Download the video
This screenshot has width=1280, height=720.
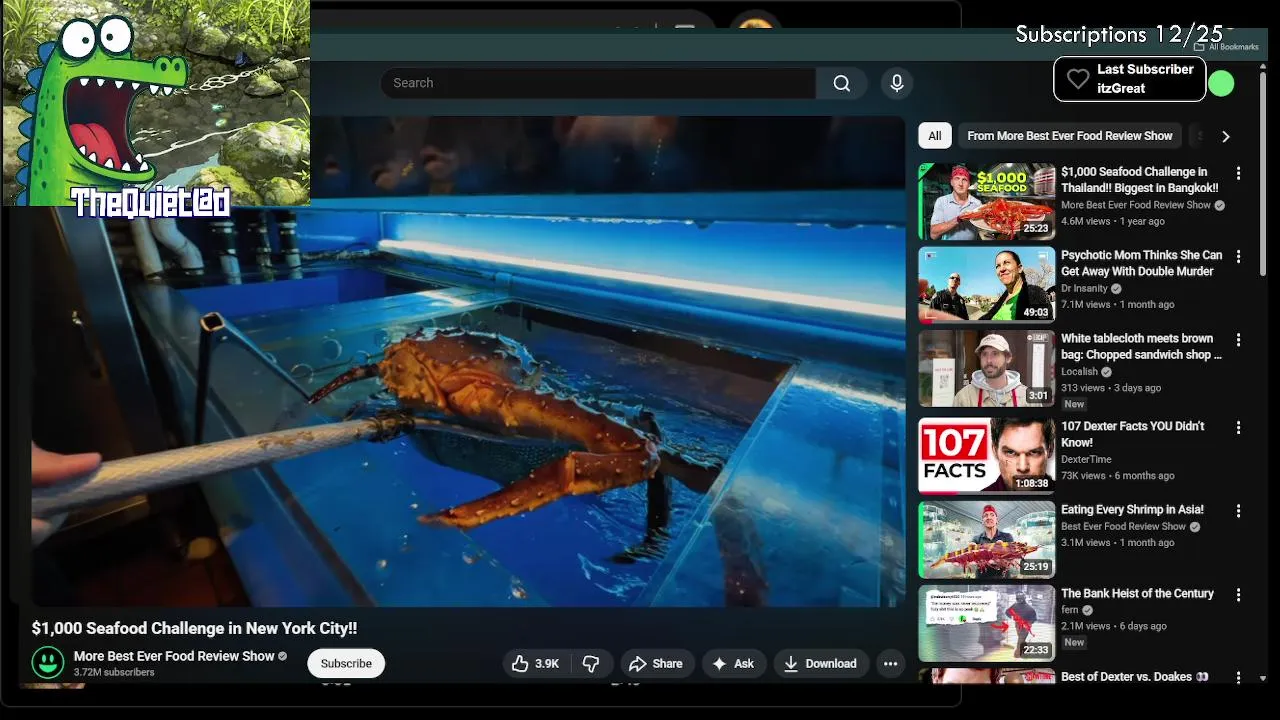[820, 663]
